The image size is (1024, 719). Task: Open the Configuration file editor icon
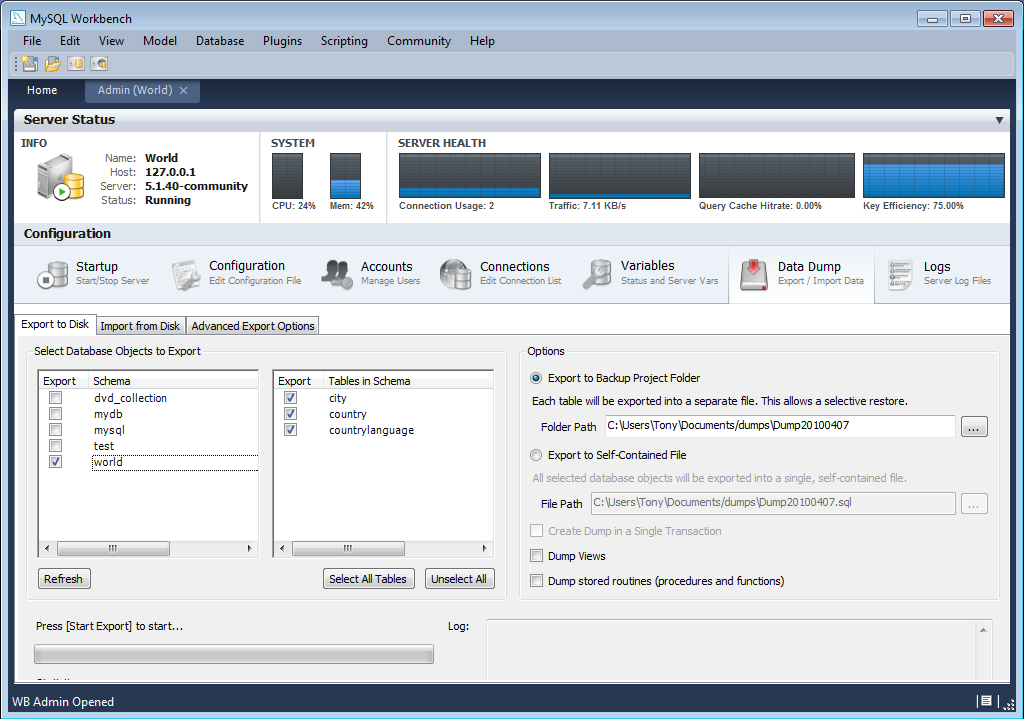point(186,272)
